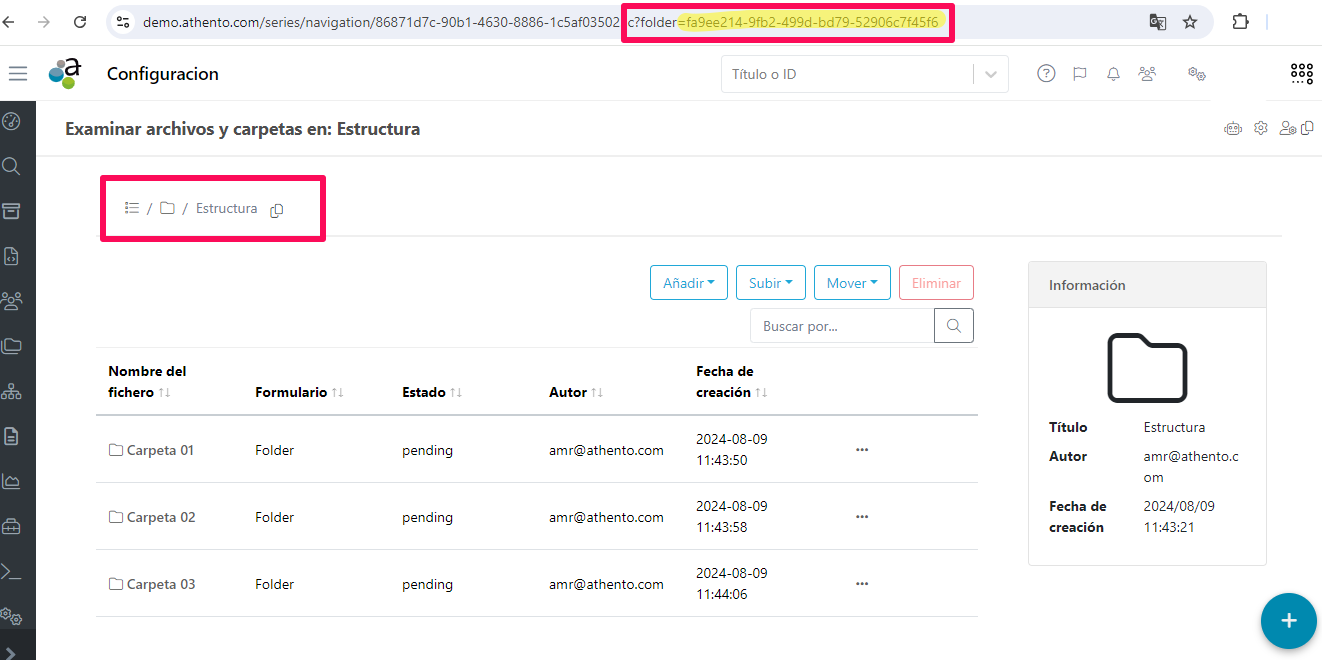
Task: Sort by Nombre del fichero column
Action: coord(164,393)
